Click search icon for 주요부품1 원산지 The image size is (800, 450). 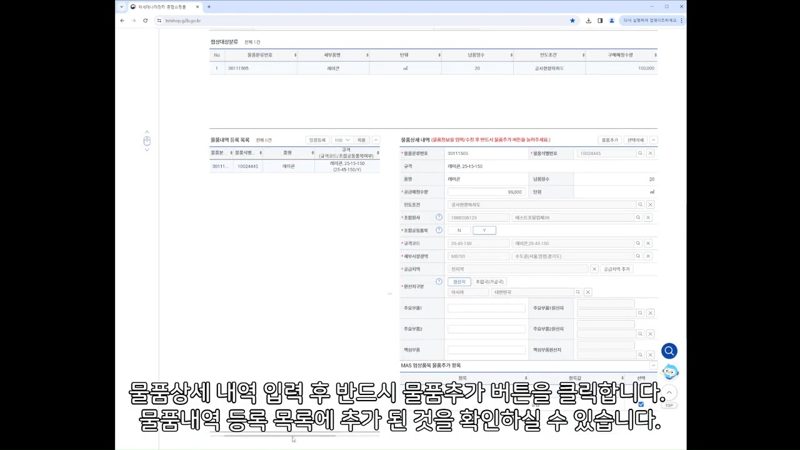coord(640,313)
